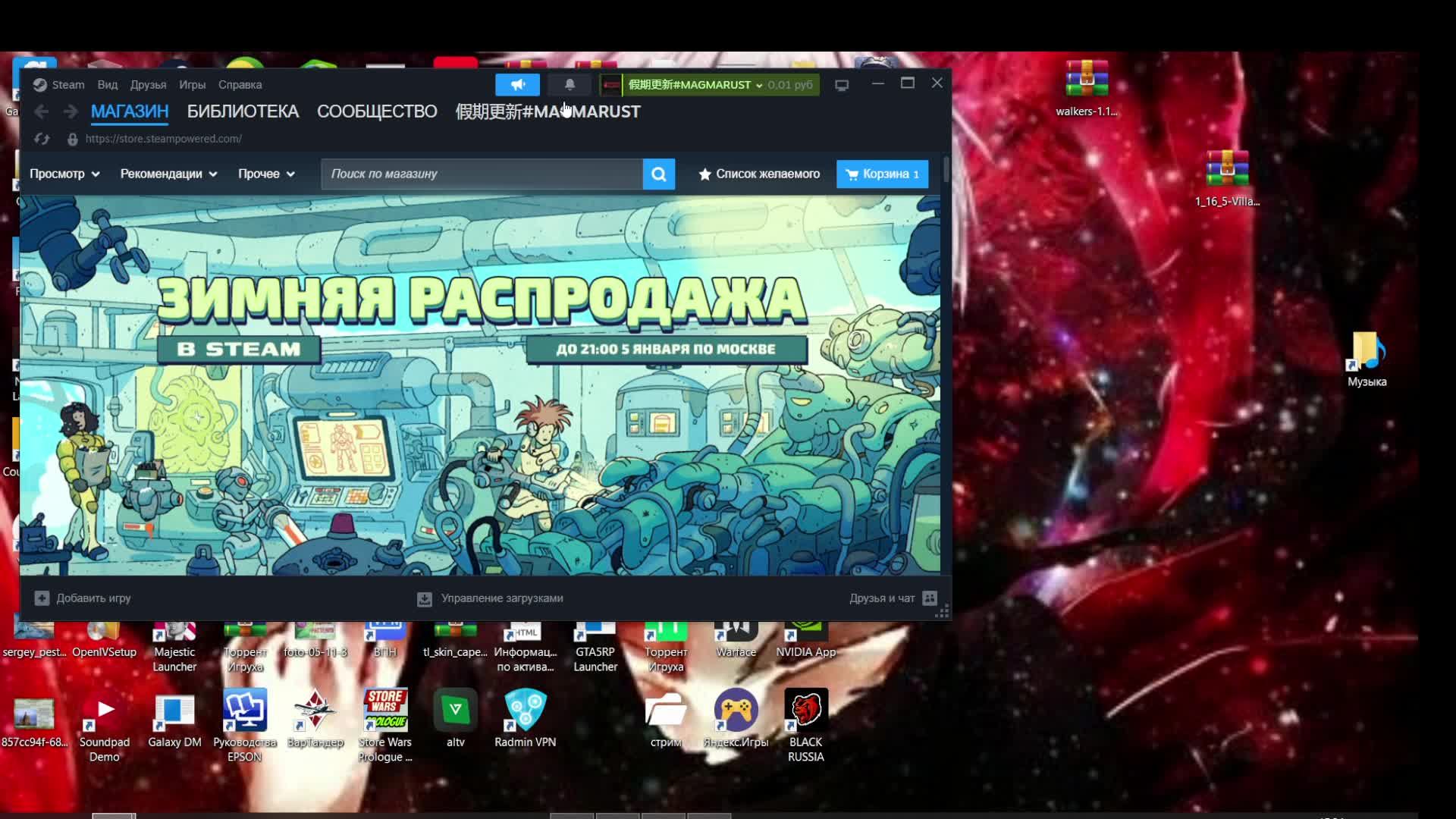
Task: Click the Add game plus icon
Action: [x=42, y=598]
